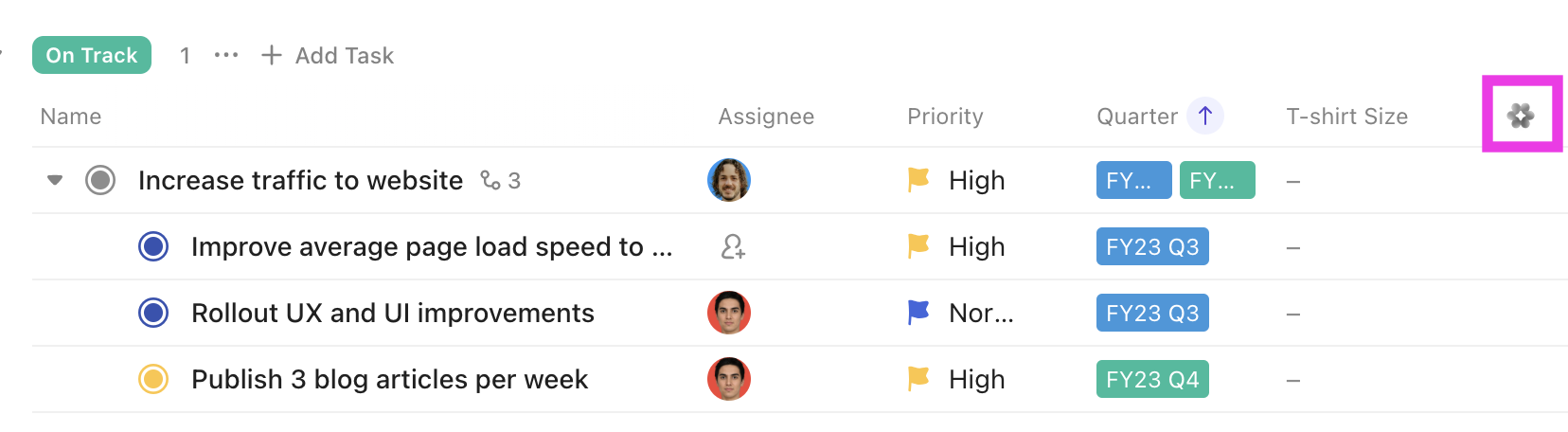Click the T-shirt Size column header
This screenshot has height=432, width=1568.
click(x=1345, y=117)
